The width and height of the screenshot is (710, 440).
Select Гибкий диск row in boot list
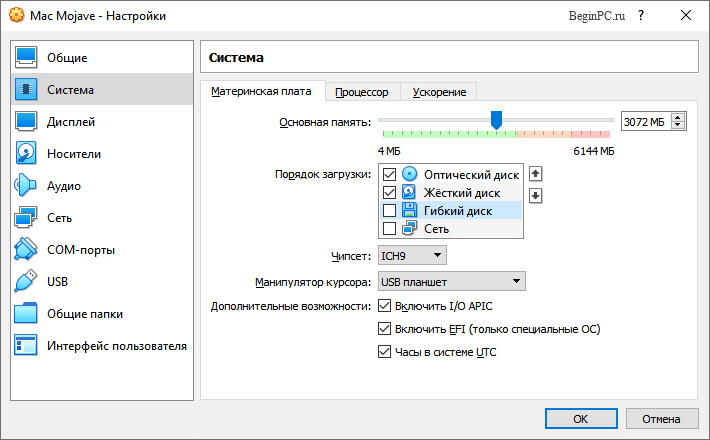pos(451,210)
